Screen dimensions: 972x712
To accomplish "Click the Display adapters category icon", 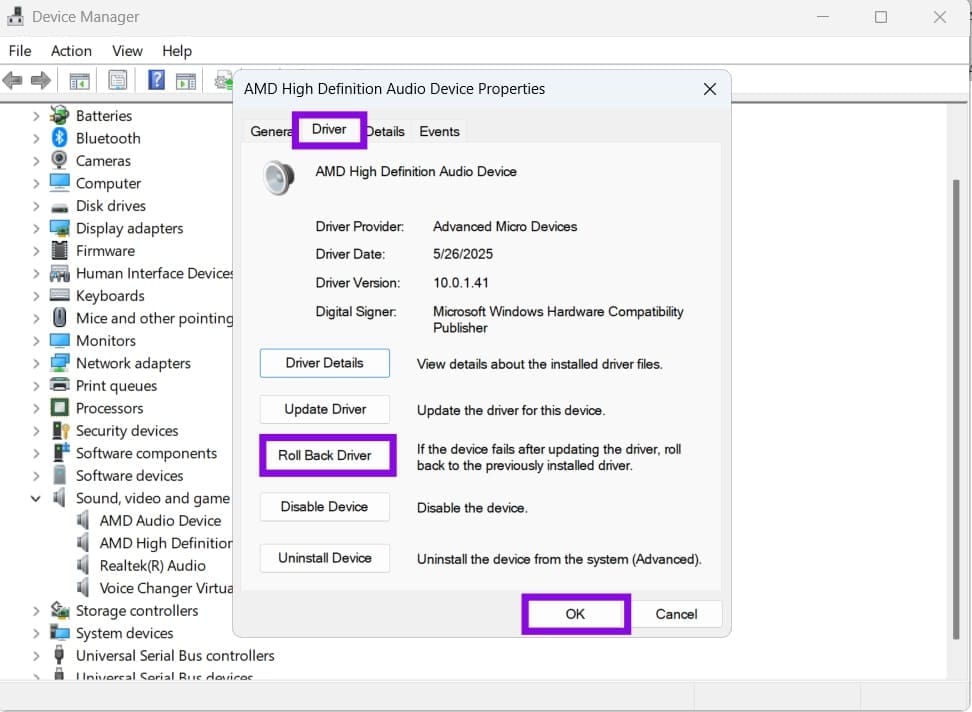I will [60, 228].
